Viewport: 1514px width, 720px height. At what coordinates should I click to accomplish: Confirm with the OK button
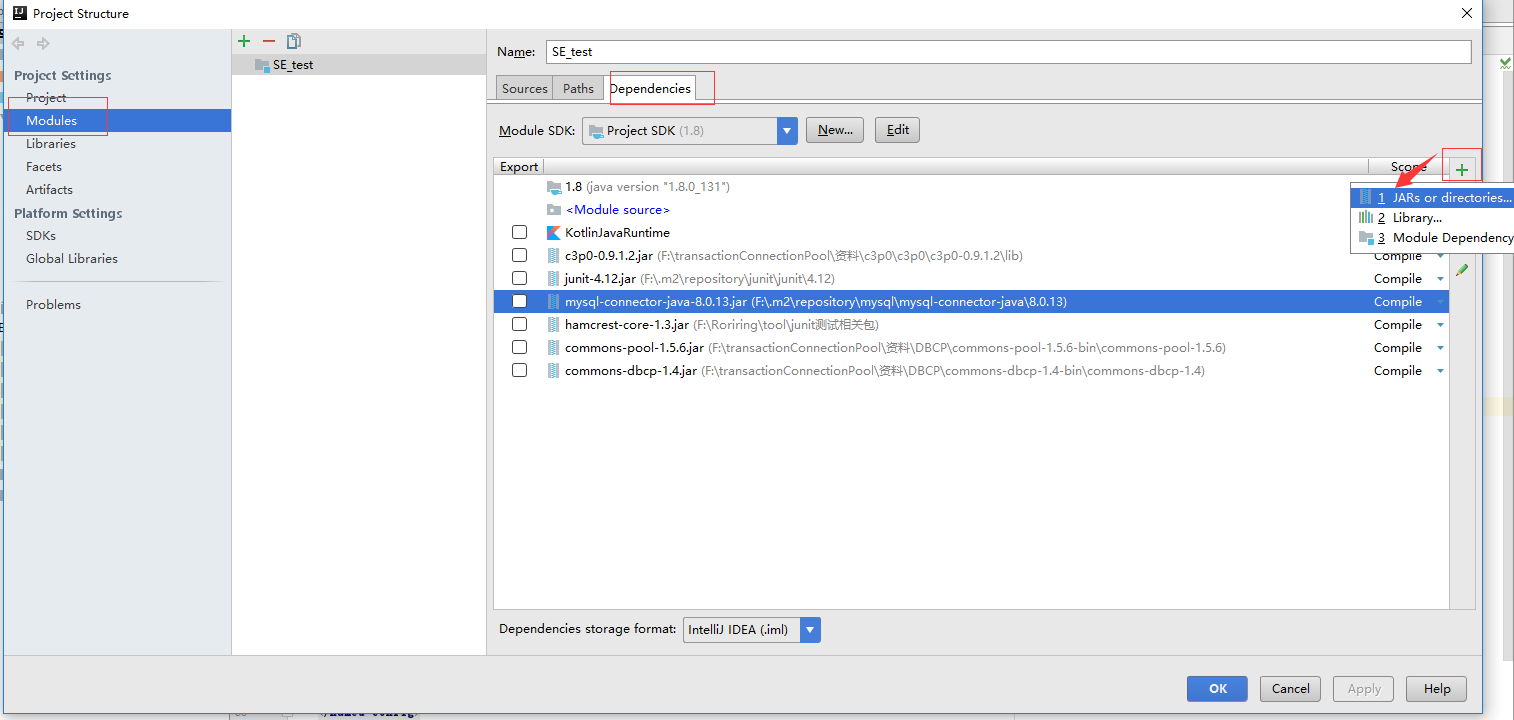(x=1217, y=689)
